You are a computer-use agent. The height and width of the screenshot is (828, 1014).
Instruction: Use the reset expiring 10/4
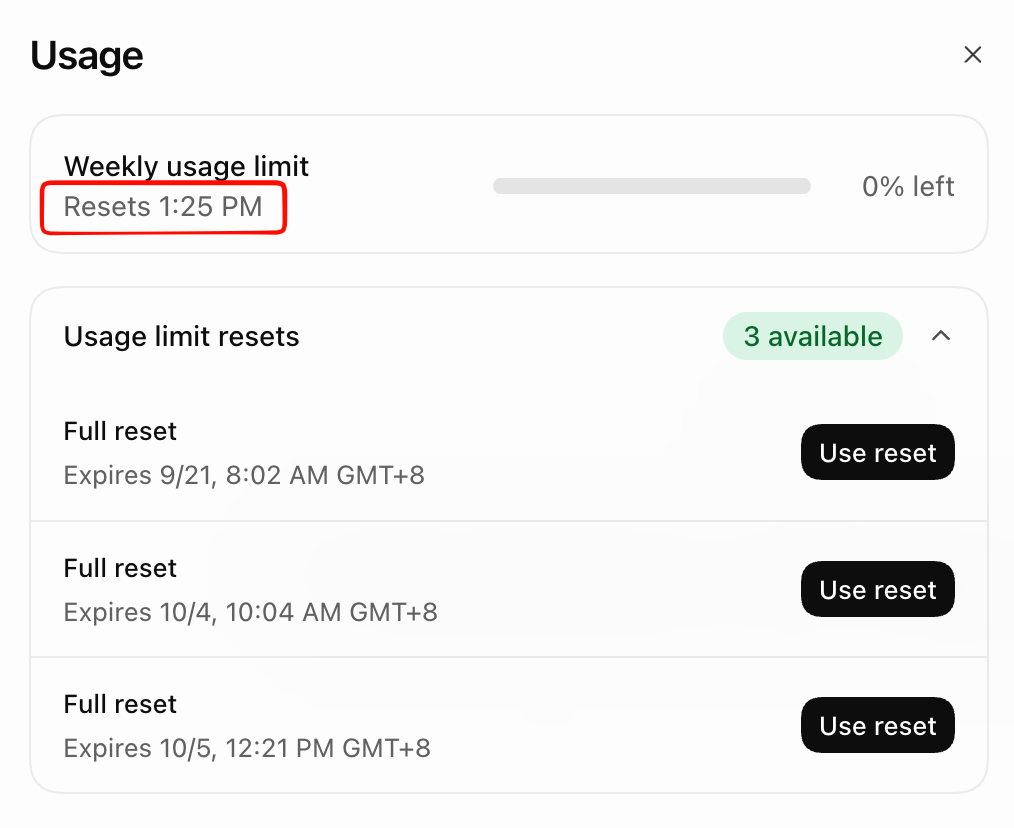tap(878, 589)
